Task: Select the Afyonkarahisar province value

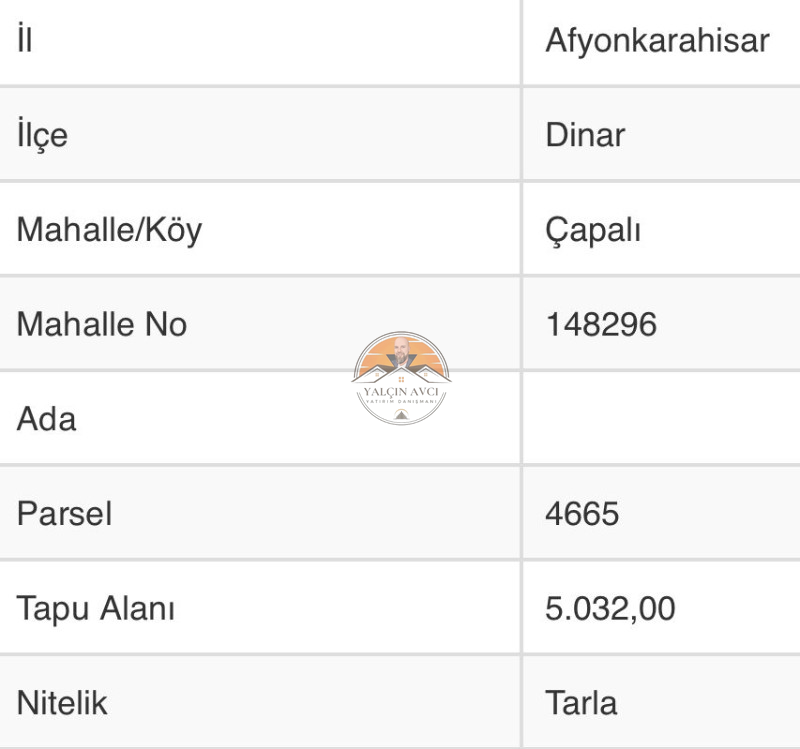Action: coord(657,40)
